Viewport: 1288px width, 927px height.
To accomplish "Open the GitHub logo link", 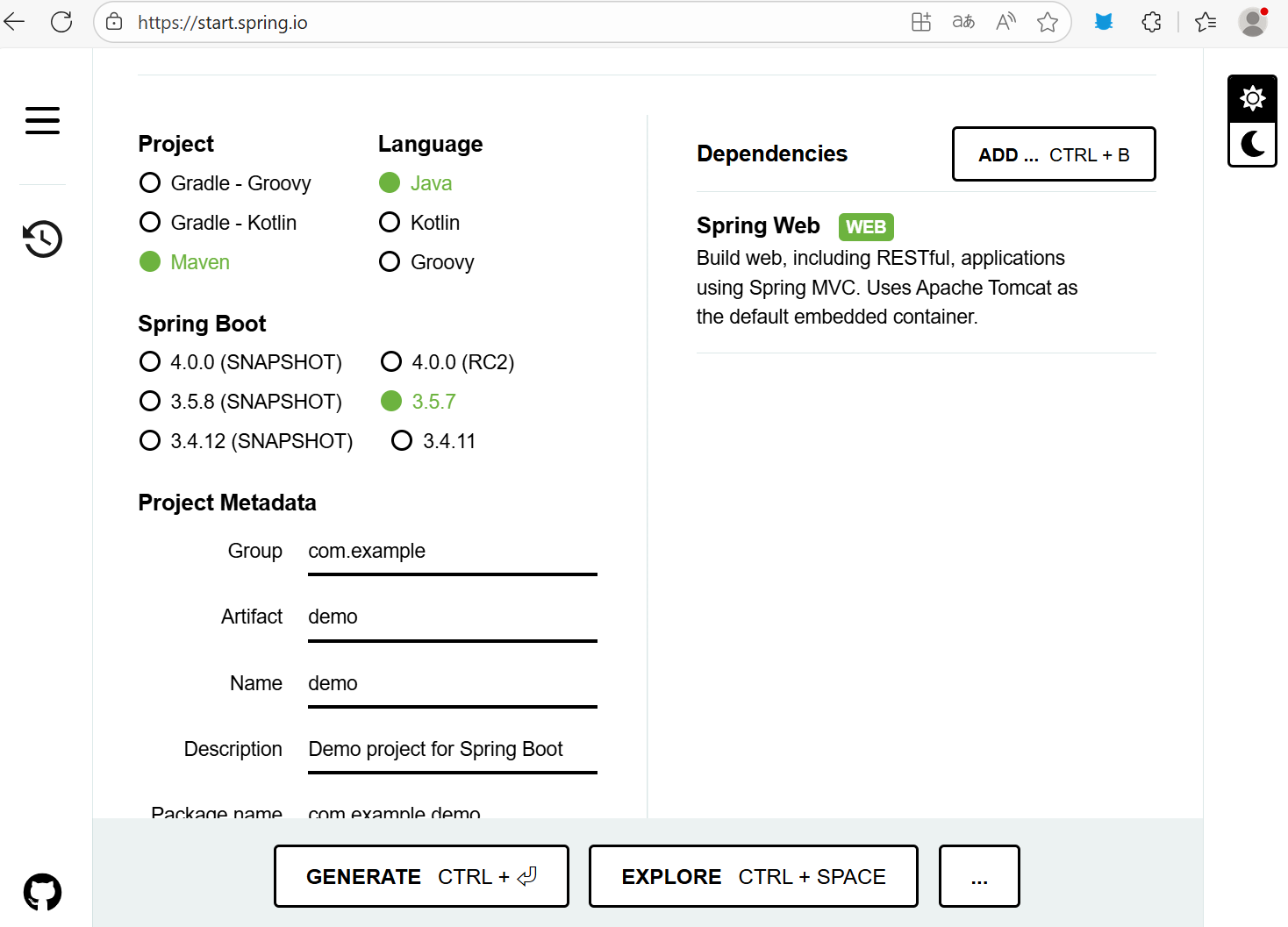I will (x=42, y=892).
